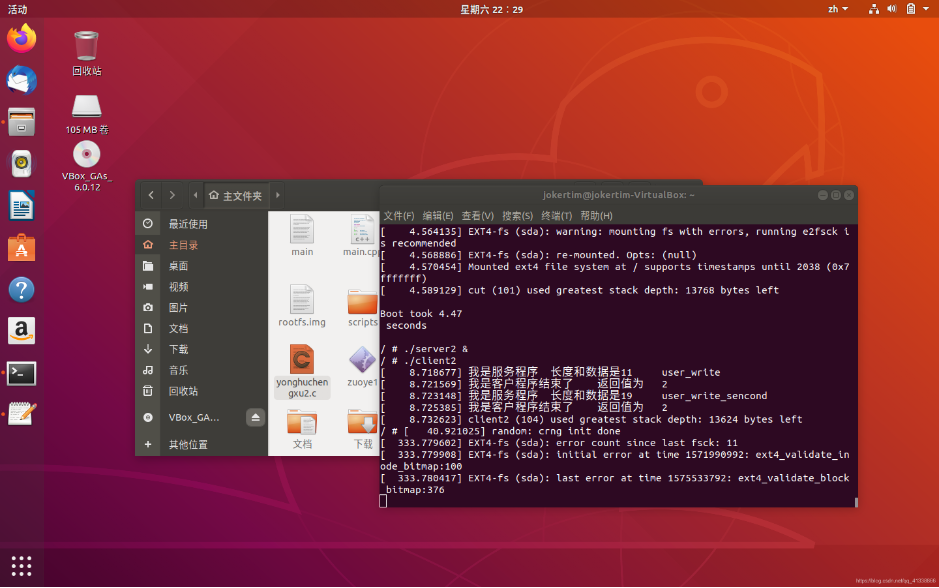Select zuoye1 file icon
Image resolution: width=939 pixels, height=588 pixels.
pyautogui.click(x=362, y=366)
